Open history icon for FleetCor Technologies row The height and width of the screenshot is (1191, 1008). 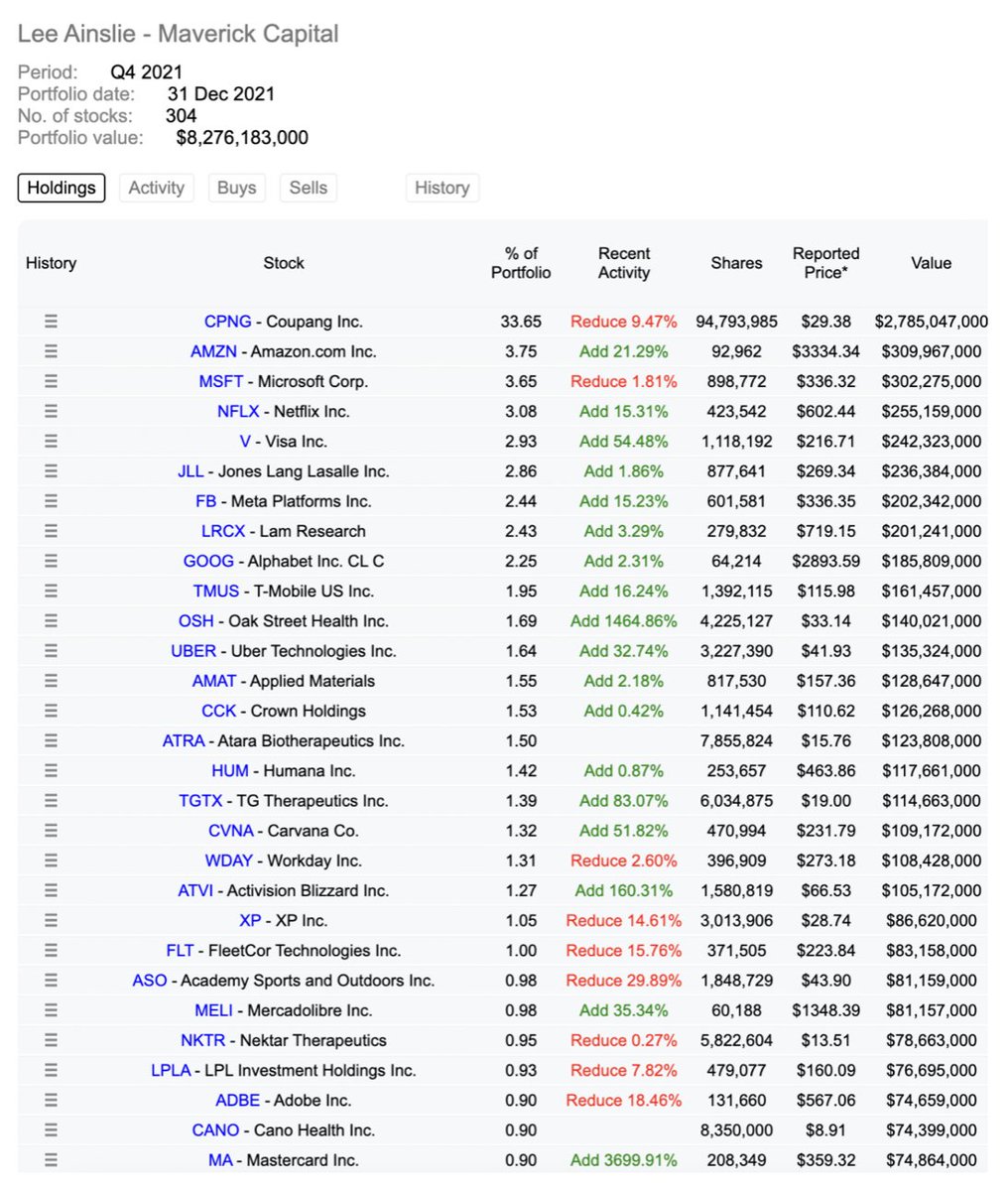[x=51, y=950]
